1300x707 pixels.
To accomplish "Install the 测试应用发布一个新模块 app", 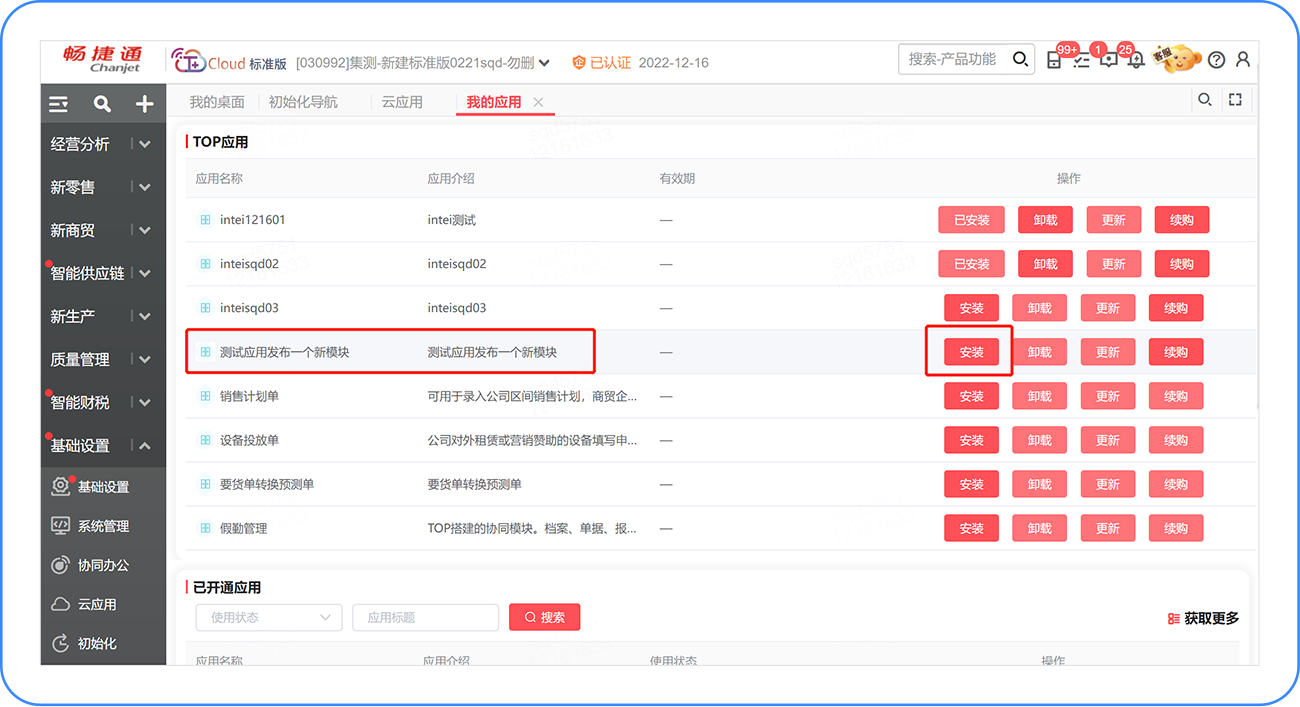I will [x=971, y=352].
